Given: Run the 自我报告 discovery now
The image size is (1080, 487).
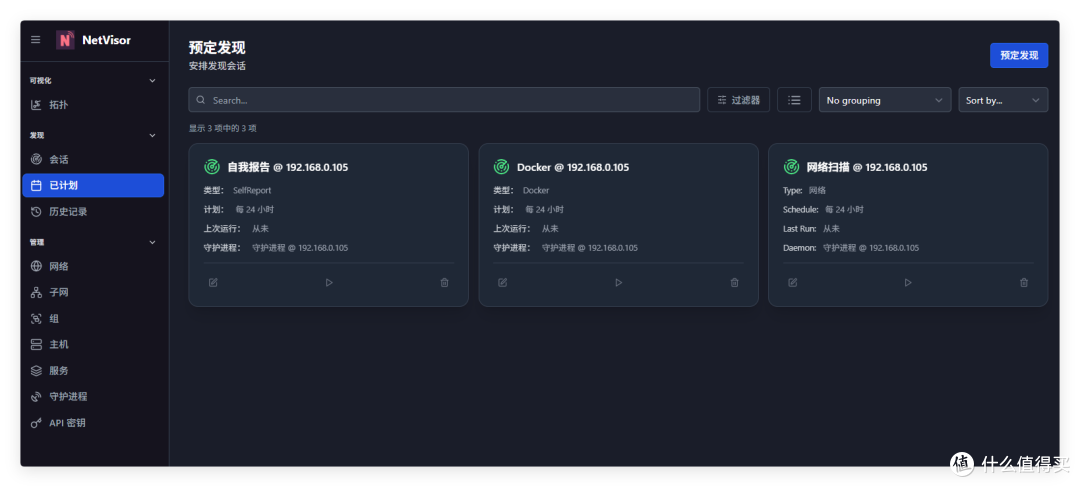Looking at the screenshot, I should (329, 282).
